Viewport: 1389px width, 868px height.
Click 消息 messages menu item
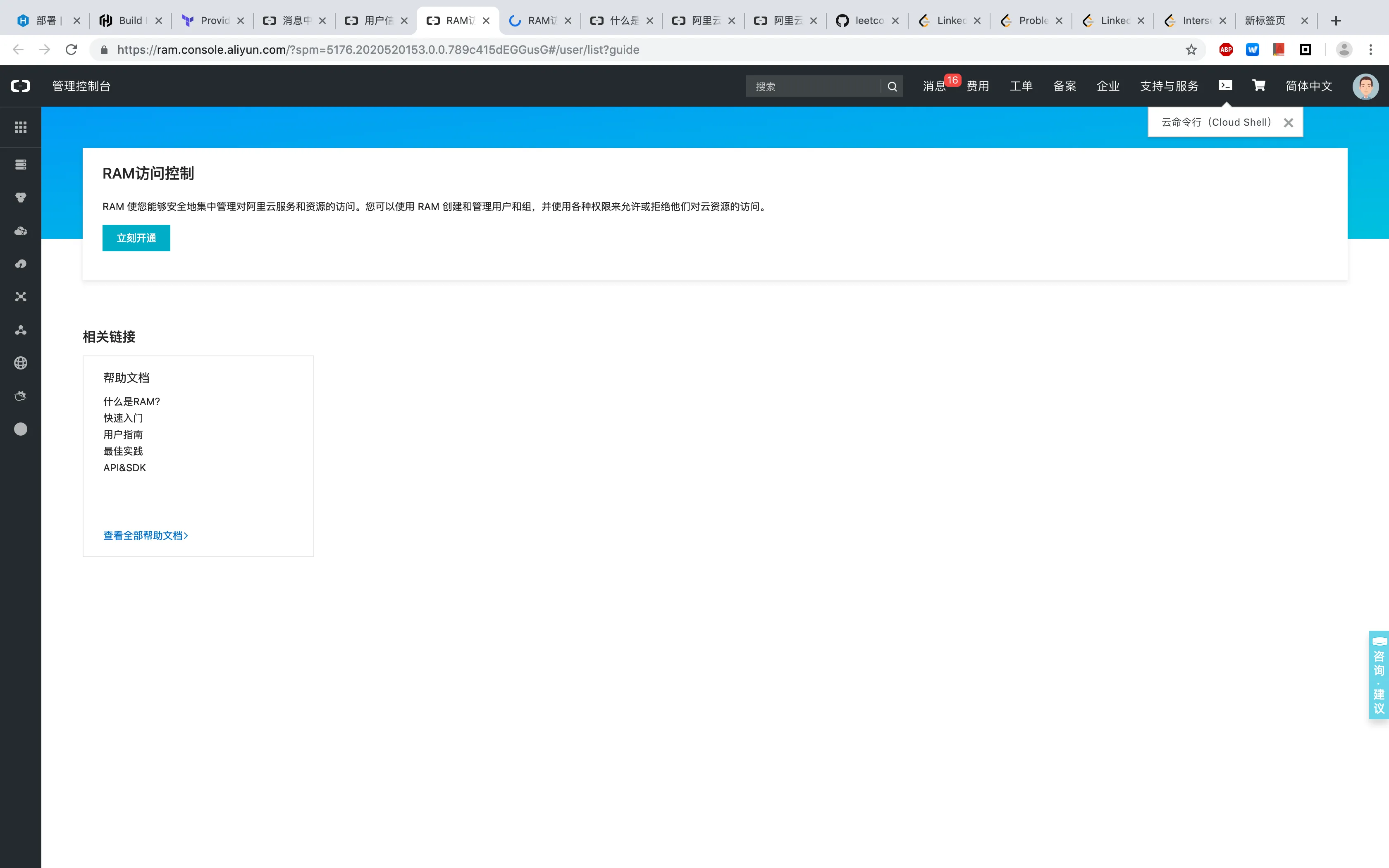(x=934, y=86)
